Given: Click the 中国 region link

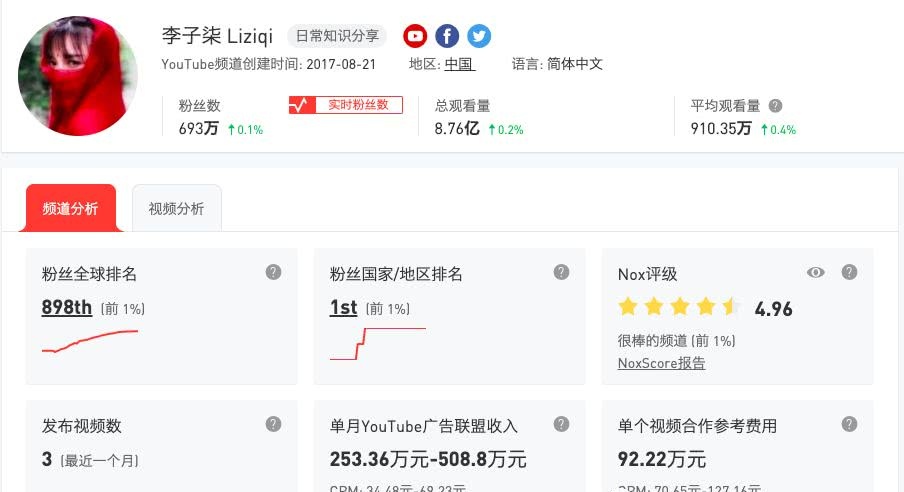Looking at the screenshot, I should pyautogui.click(x=459, y=64).
